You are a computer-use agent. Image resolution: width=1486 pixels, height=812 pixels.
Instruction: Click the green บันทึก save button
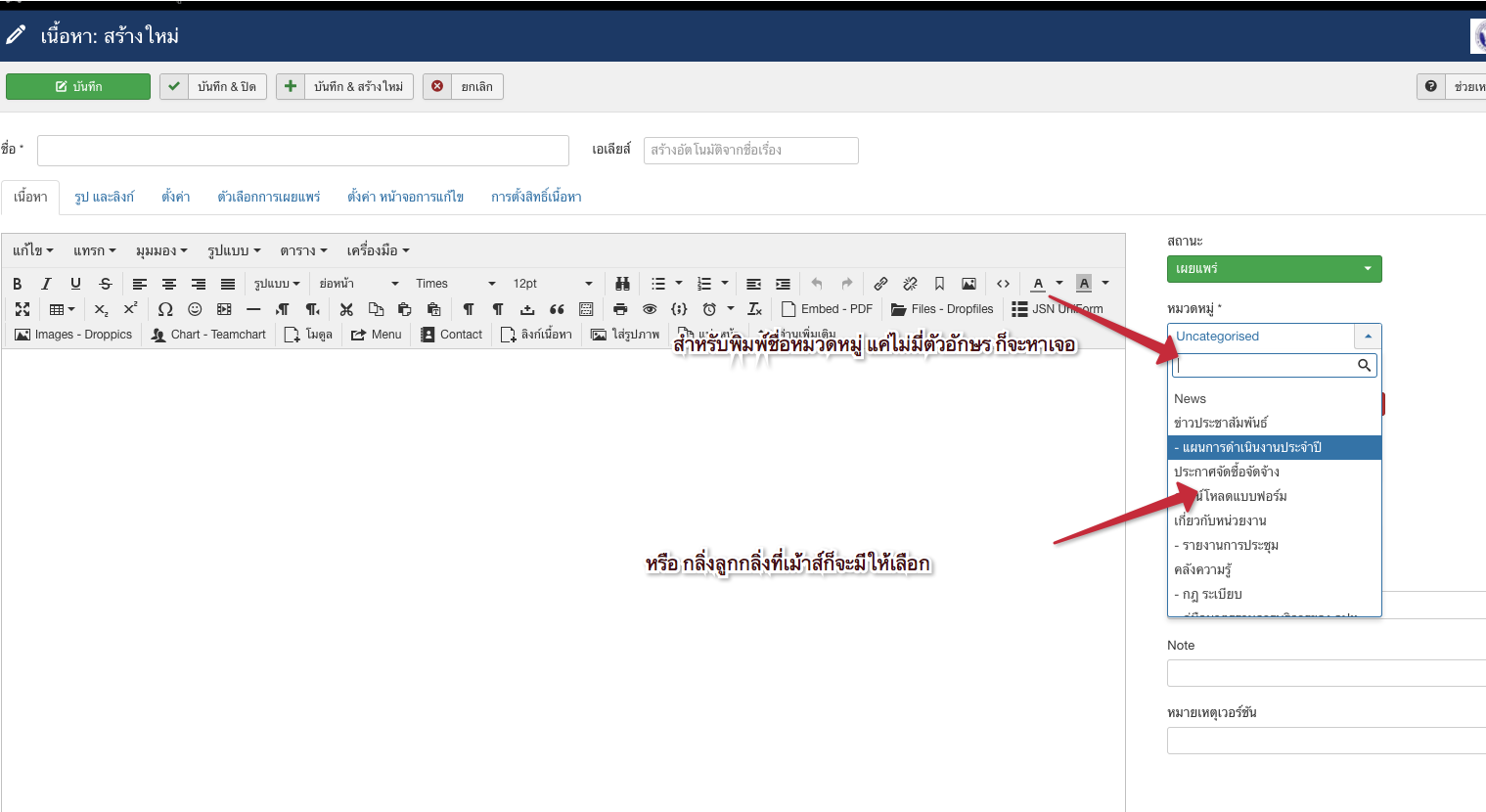(x=78, y=87)
